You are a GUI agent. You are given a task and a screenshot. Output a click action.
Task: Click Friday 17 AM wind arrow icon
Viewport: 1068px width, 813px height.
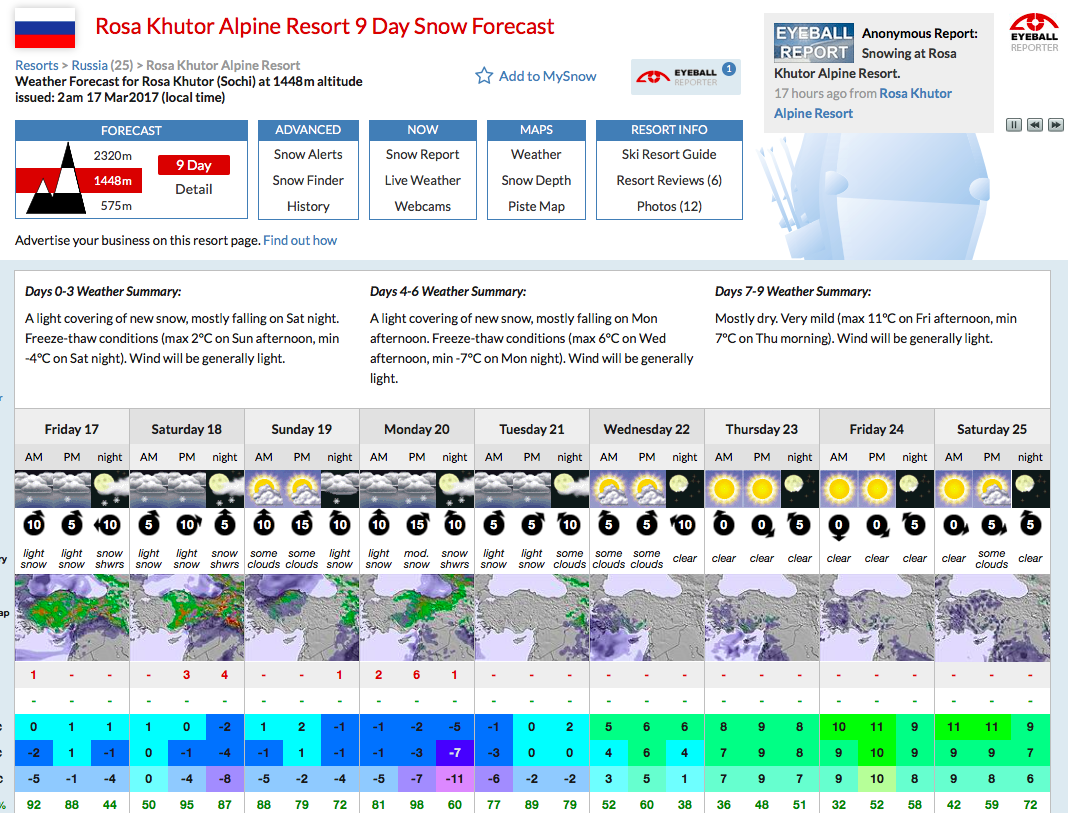point(33,524)
